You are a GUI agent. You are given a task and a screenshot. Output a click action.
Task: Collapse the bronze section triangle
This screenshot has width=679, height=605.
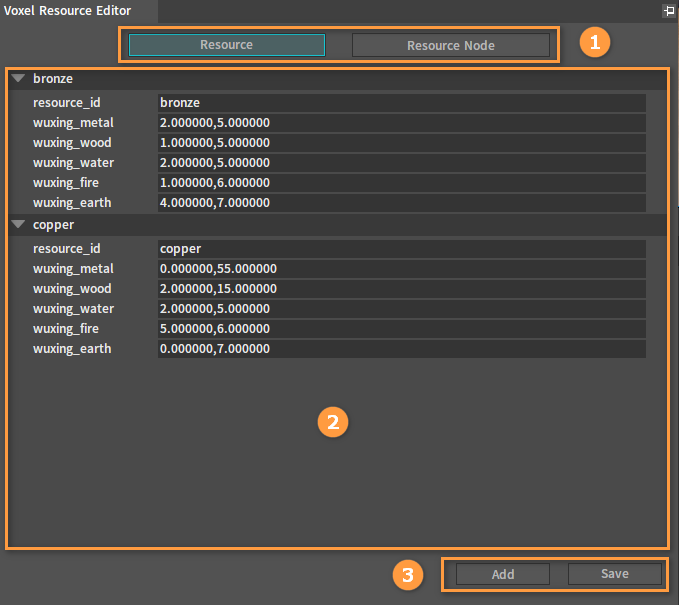tap(18, 78)
